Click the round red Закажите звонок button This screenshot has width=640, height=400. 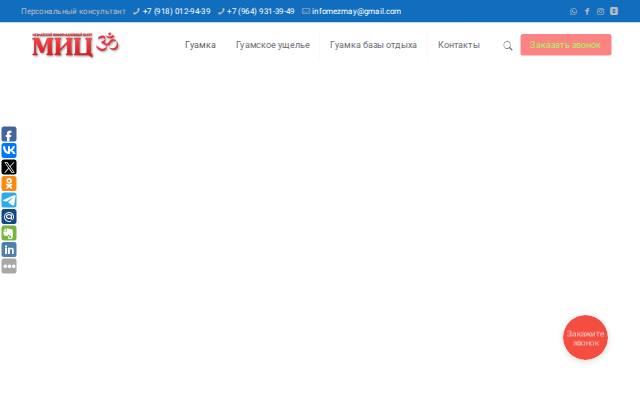coord(585,338)
